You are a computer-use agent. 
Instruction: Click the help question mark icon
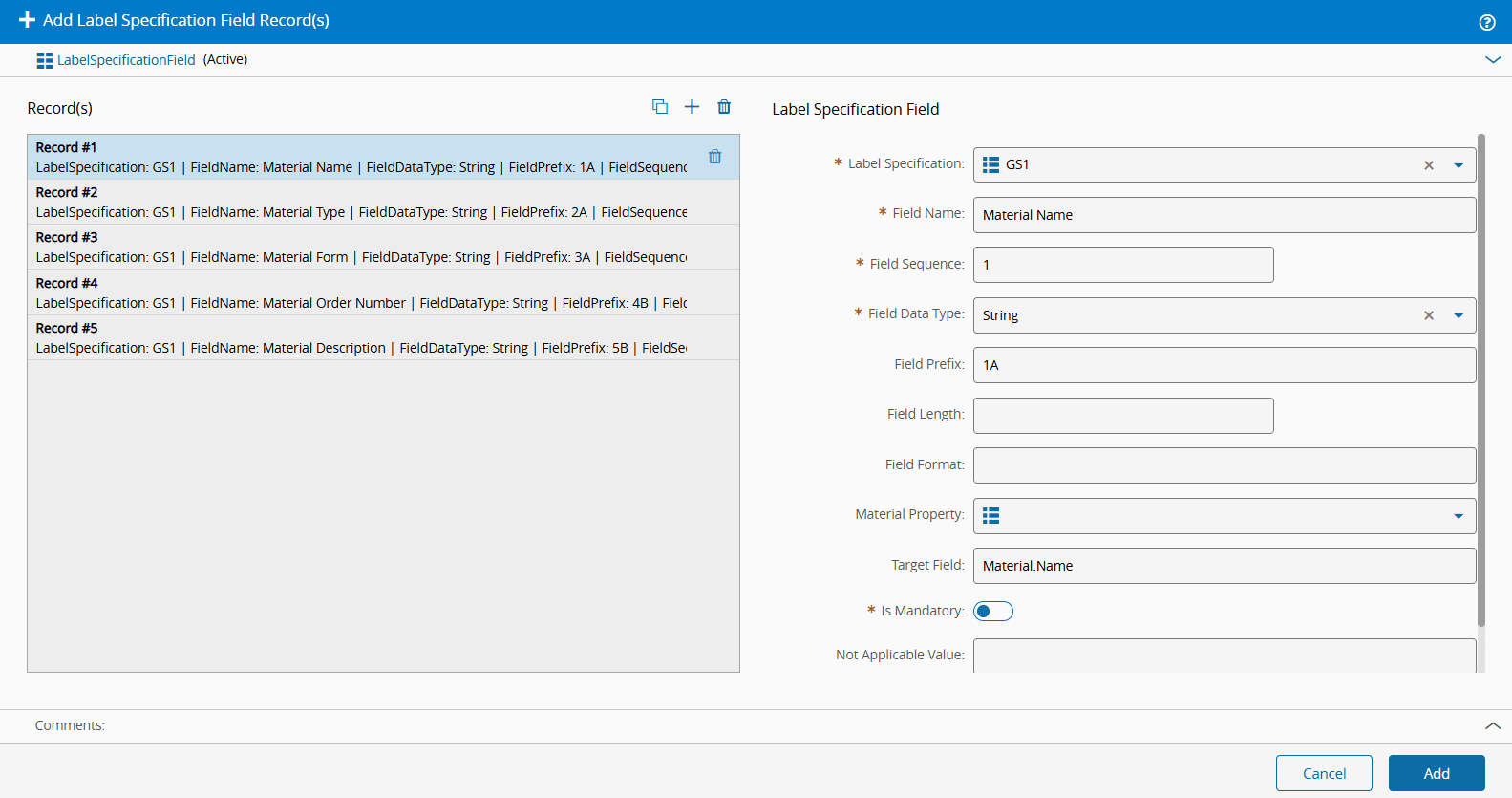(1486, 22)
